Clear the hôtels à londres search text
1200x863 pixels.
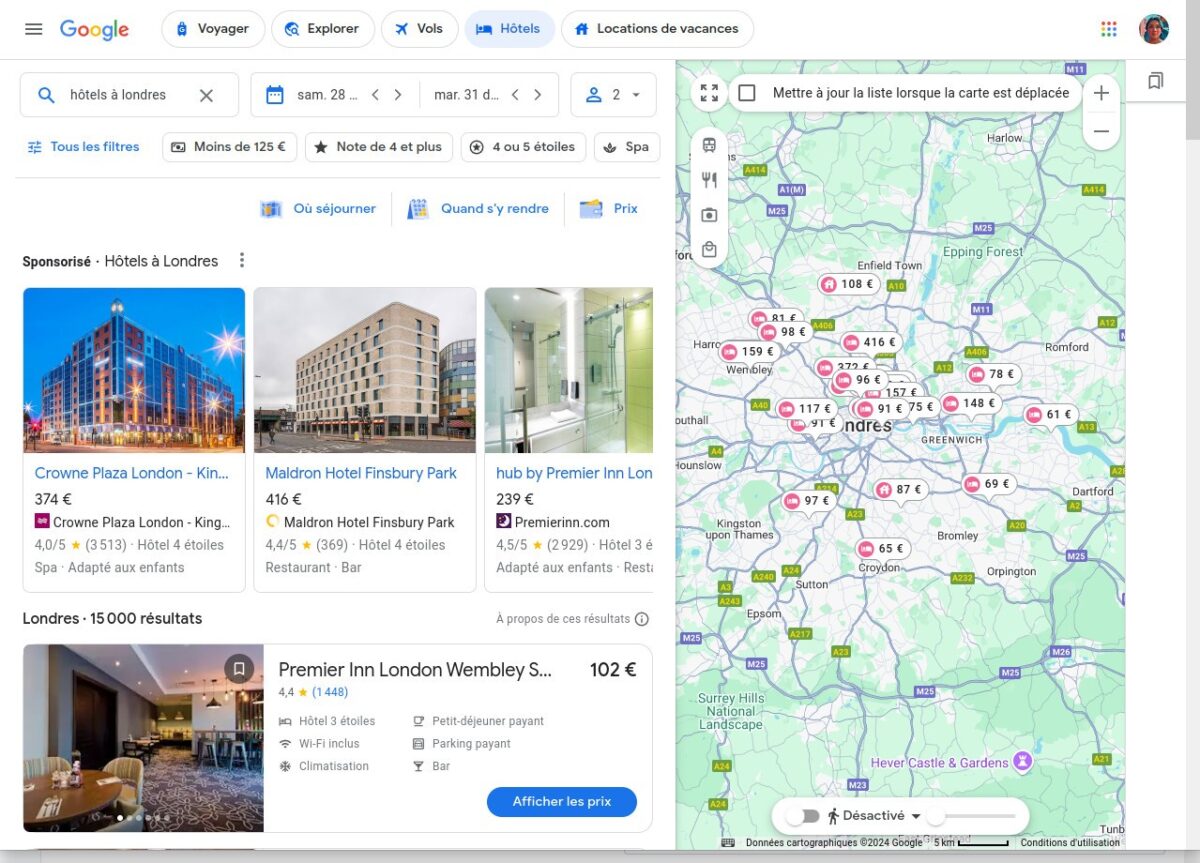(x=206, y=95)
